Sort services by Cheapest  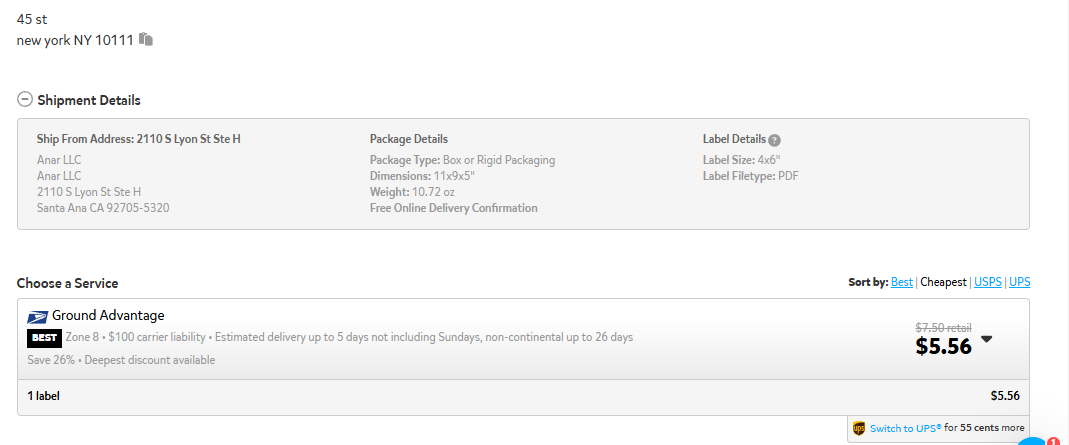[944, 282]
